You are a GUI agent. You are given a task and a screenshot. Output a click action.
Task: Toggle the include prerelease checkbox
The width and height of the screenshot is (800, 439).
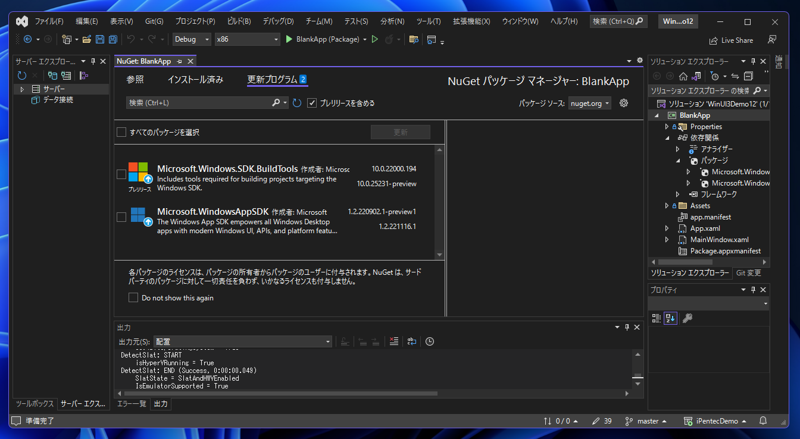pyautogui.click(x=312, y=103)
